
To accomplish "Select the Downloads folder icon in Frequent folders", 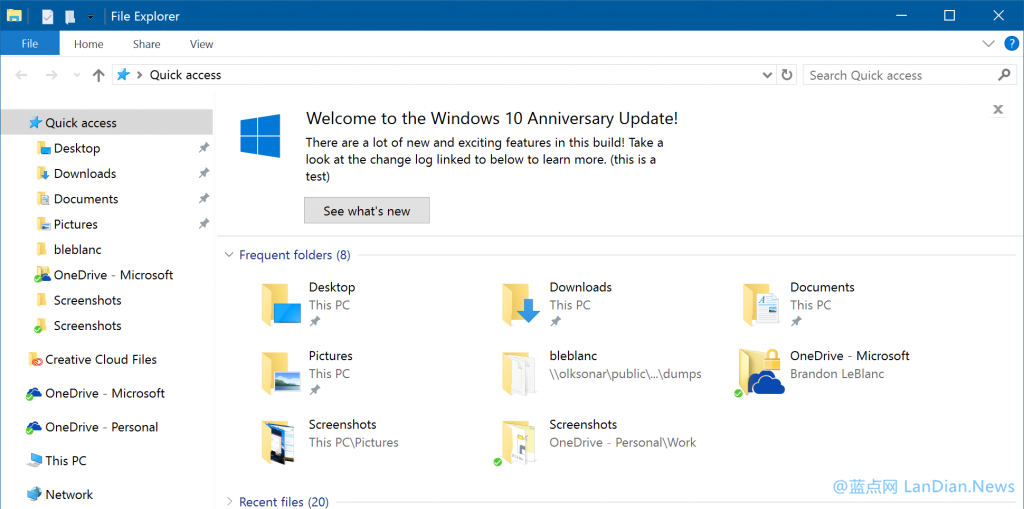I will click(521, 304).
